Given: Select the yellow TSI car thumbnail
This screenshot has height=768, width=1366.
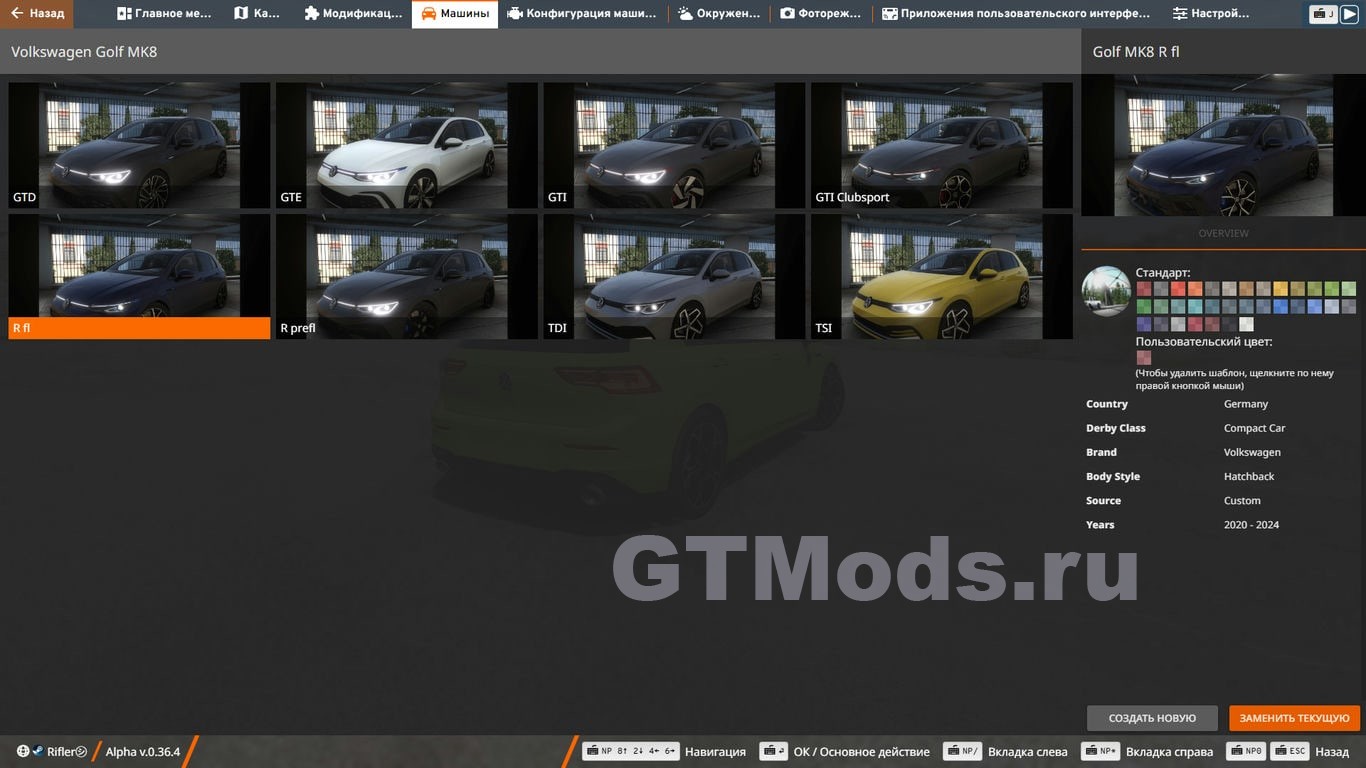Looking at the screenshot, I should tap(942, 276).
